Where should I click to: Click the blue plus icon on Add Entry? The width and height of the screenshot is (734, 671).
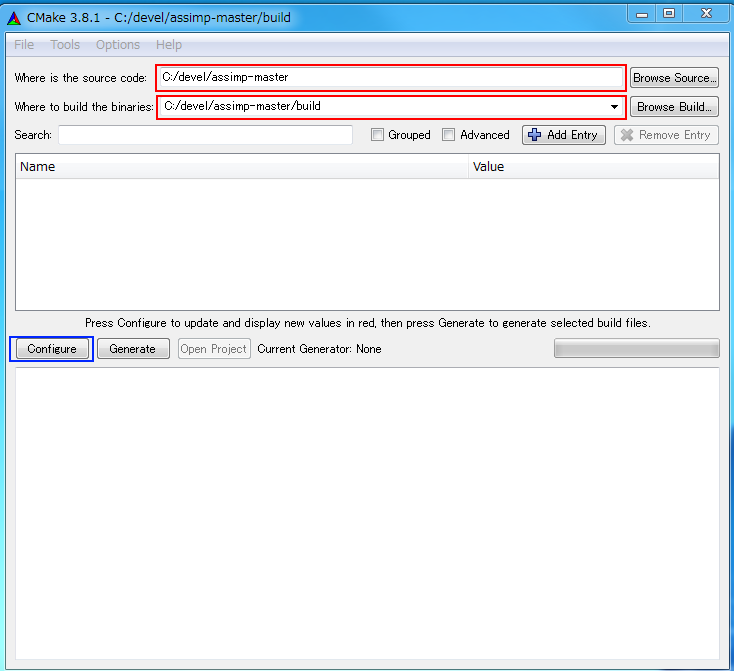point(534,135)
